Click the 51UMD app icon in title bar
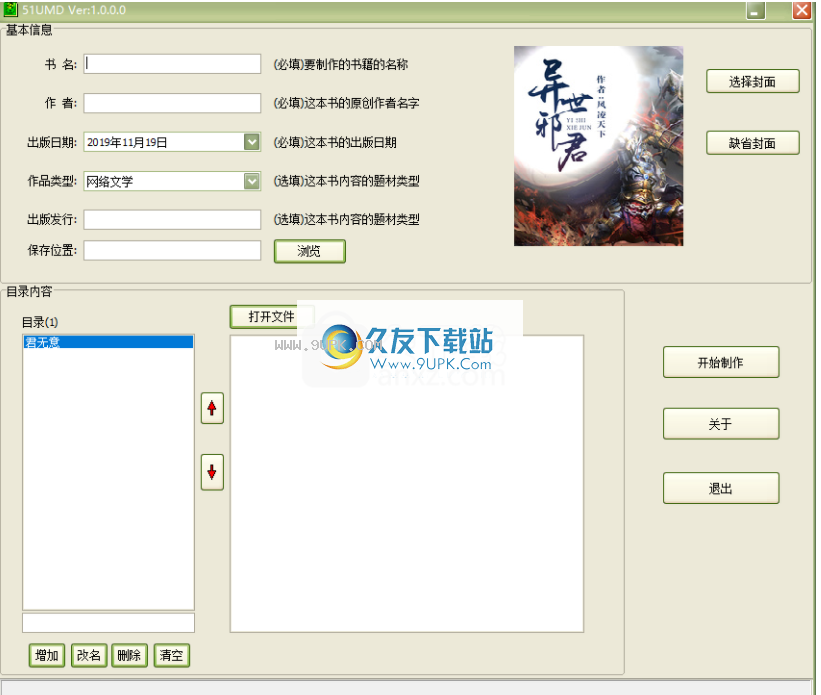 click(x=10, y=9)
